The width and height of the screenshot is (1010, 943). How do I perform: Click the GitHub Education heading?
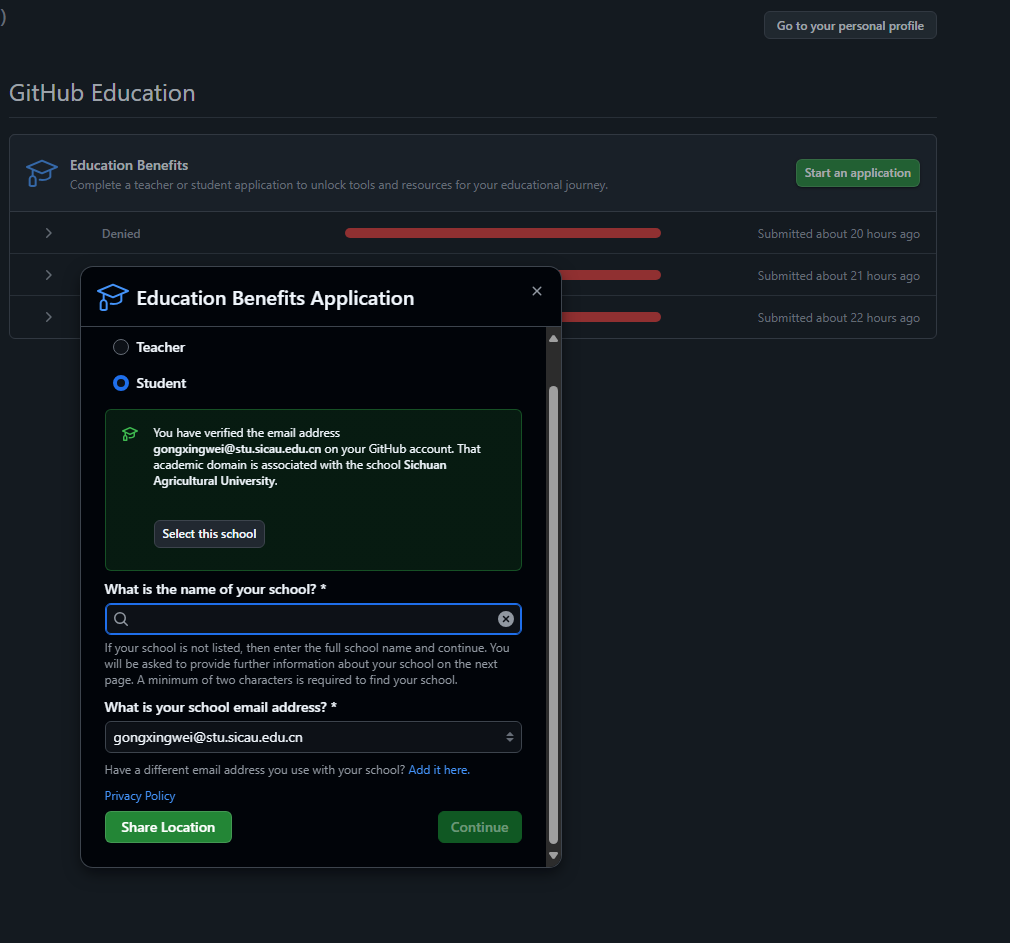102,93
